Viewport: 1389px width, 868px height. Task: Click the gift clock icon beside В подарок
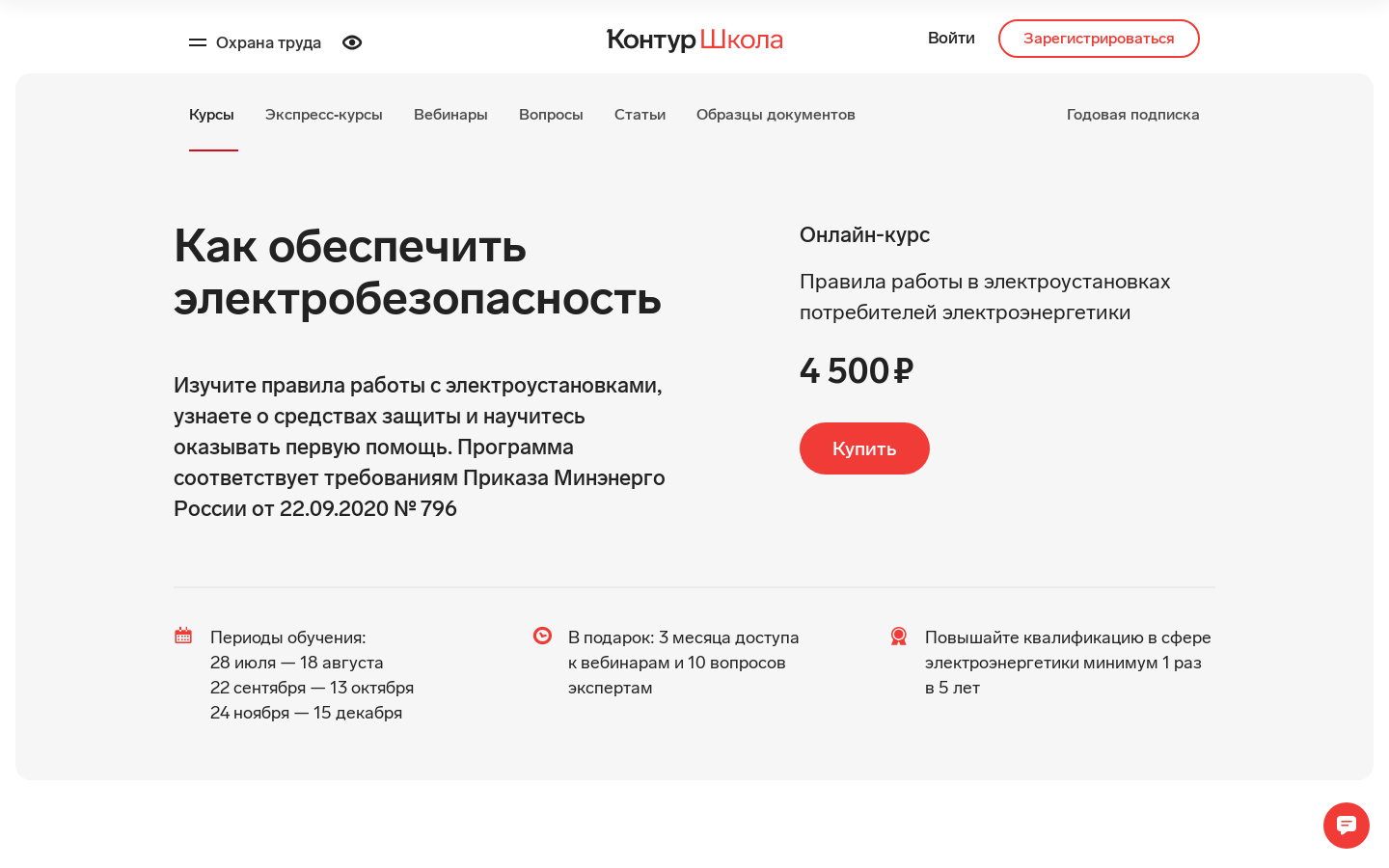coord(542,636)
